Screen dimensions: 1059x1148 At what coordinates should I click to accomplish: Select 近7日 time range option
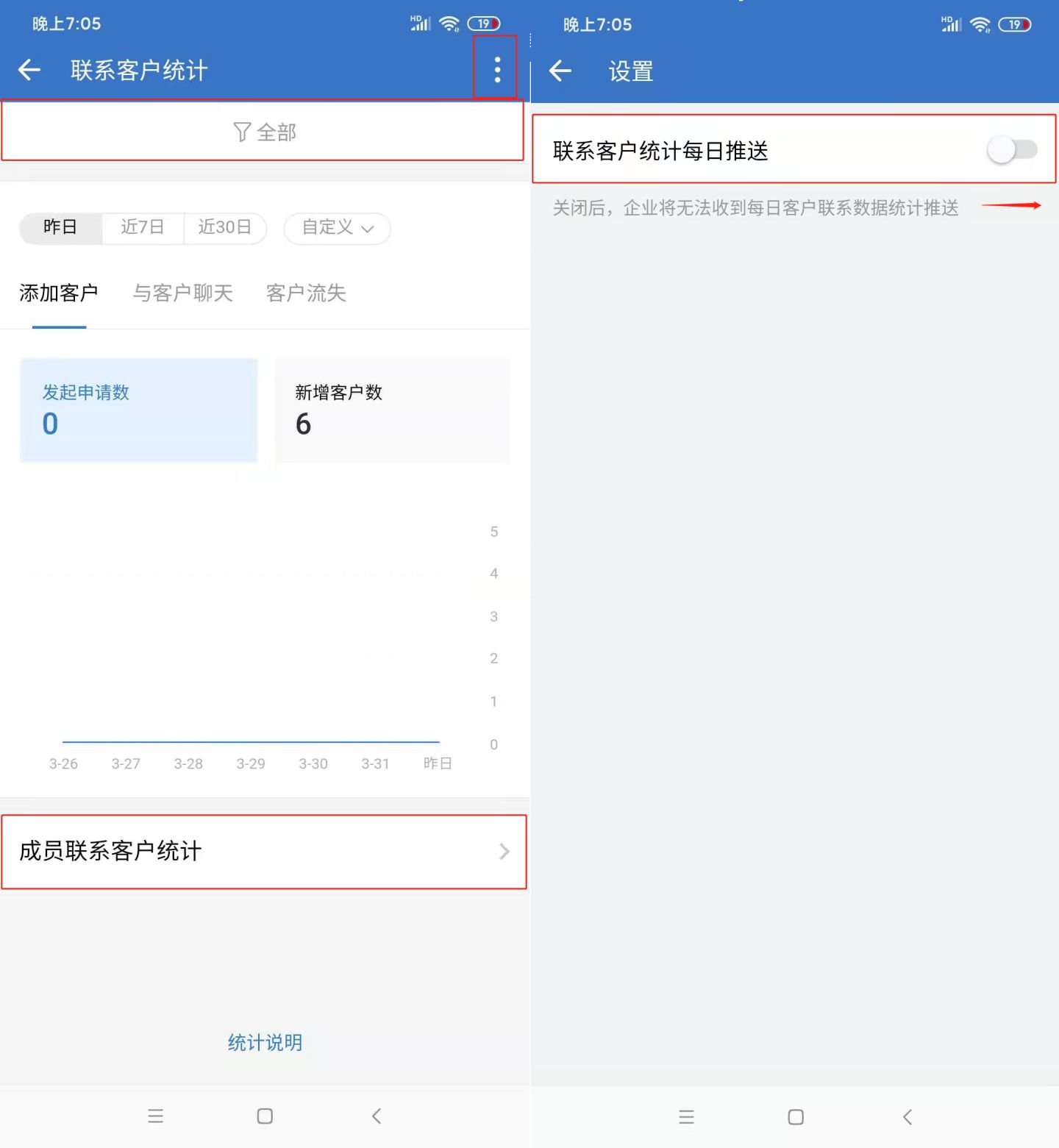tap(143, 227)
